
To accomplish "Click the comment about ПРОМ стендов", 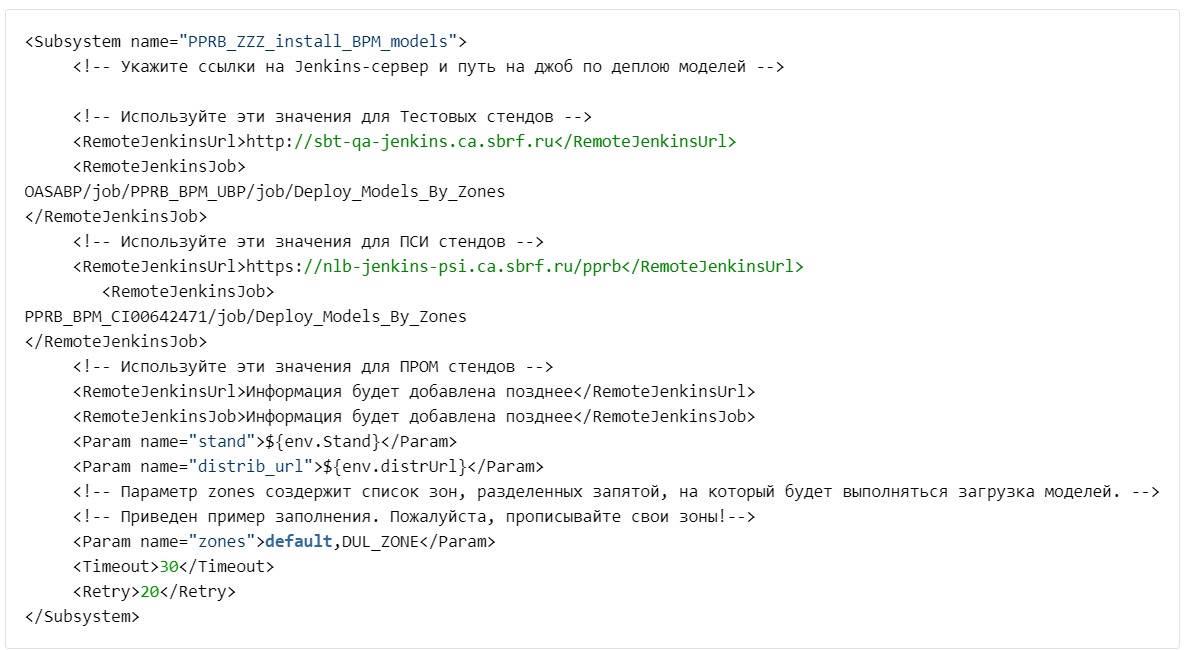I will click(x=313, y=367).
